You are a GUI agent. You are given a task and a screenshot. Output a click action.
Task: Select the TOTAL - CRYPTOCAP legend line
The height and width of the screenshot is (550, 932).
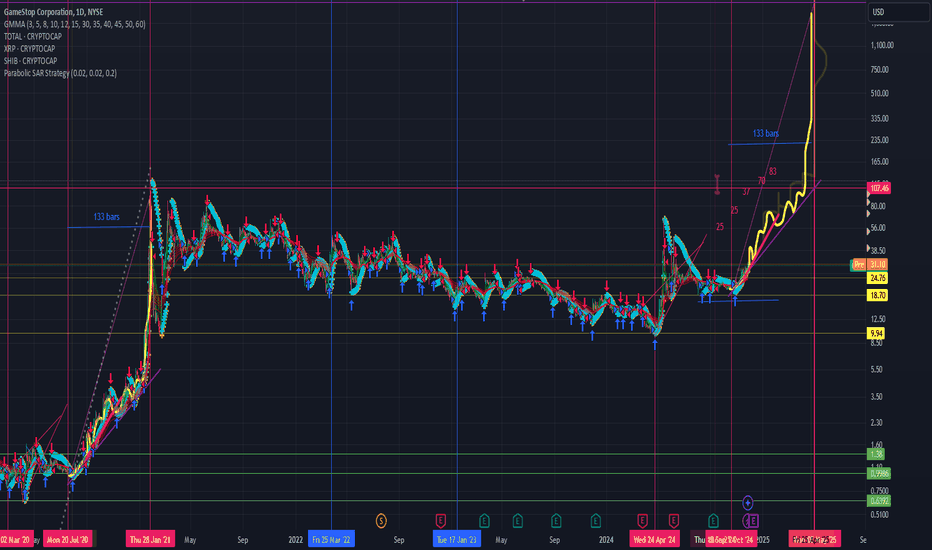tap(33, 36)
